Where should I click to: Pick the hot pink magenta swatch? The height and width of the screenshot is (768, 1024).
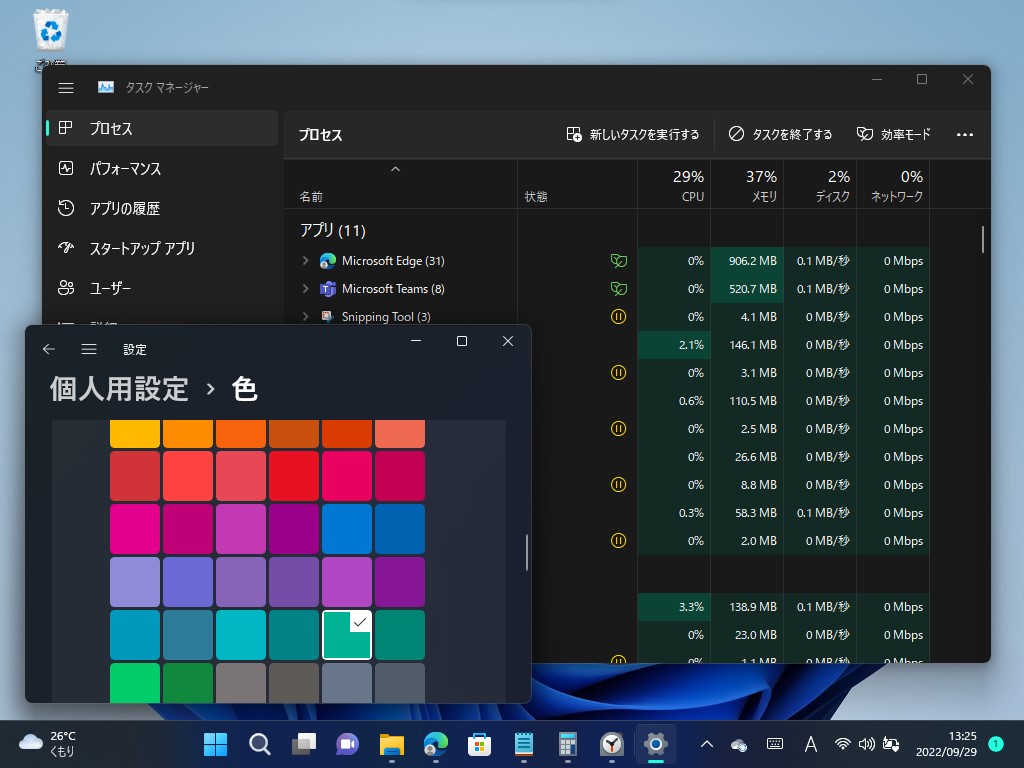tap(135, 529)
